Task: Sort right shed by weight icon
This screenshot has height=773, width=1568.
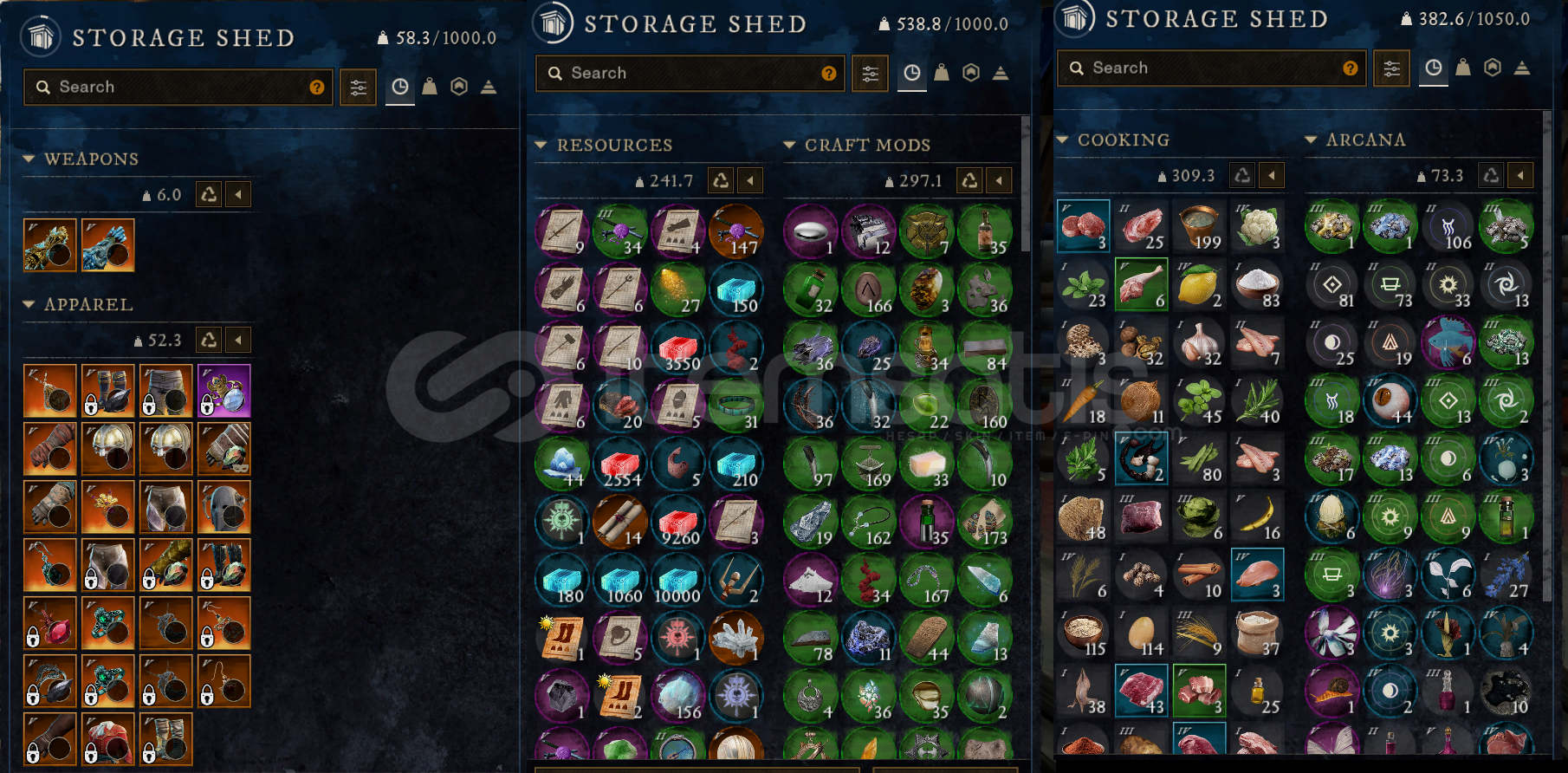Action: [x=1463, y=68]
